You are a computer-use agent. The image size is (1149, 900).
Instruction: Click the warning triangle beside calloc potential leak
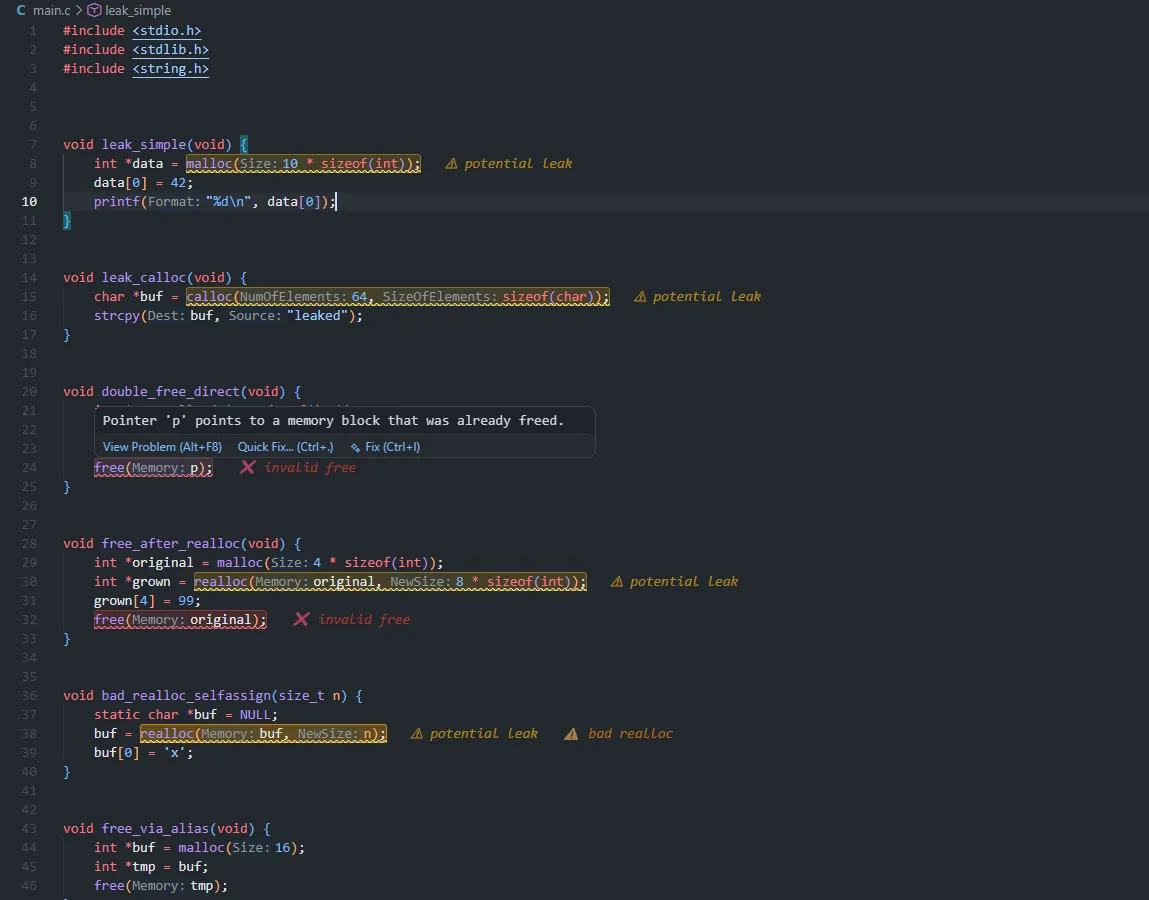pos(640,297)
